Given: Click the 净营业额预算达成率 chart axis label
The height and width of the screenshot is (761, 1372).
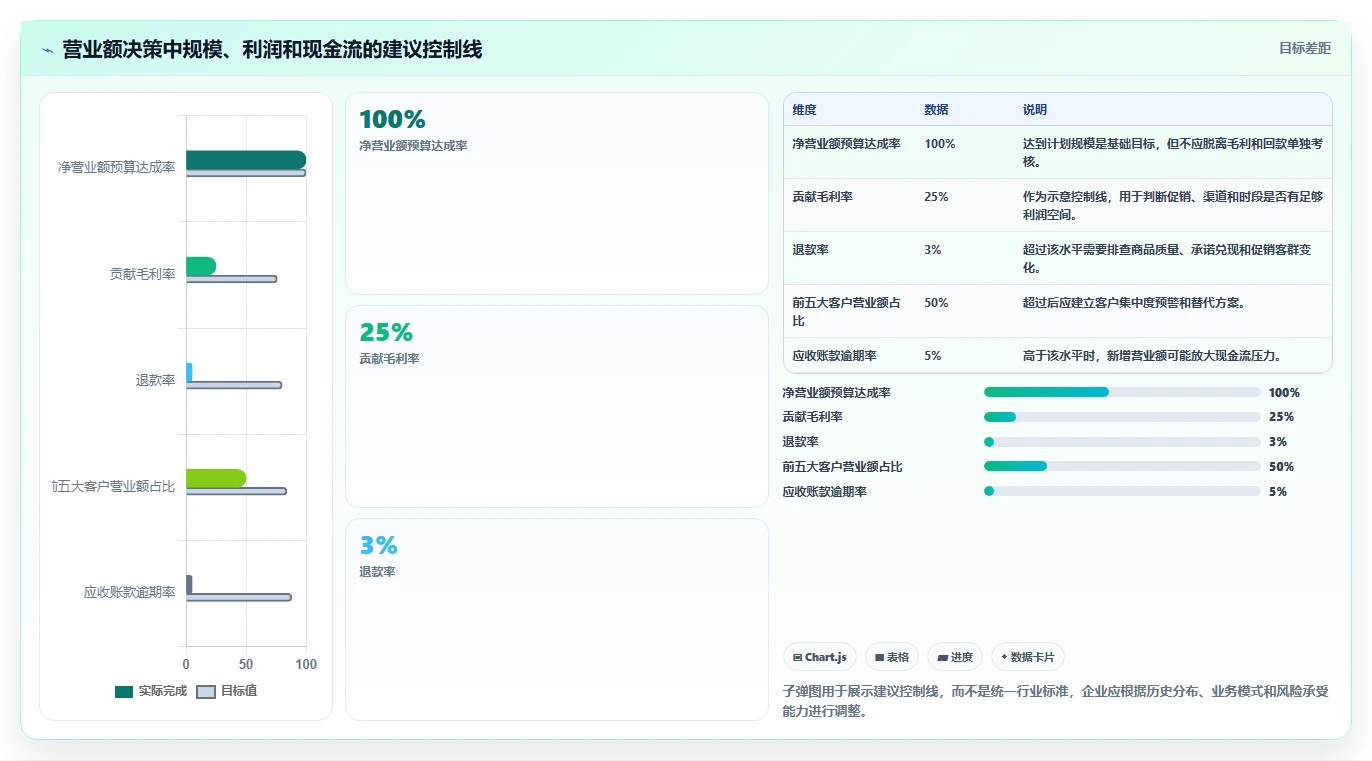Looking at the screenshot, I should coord(116,168).
